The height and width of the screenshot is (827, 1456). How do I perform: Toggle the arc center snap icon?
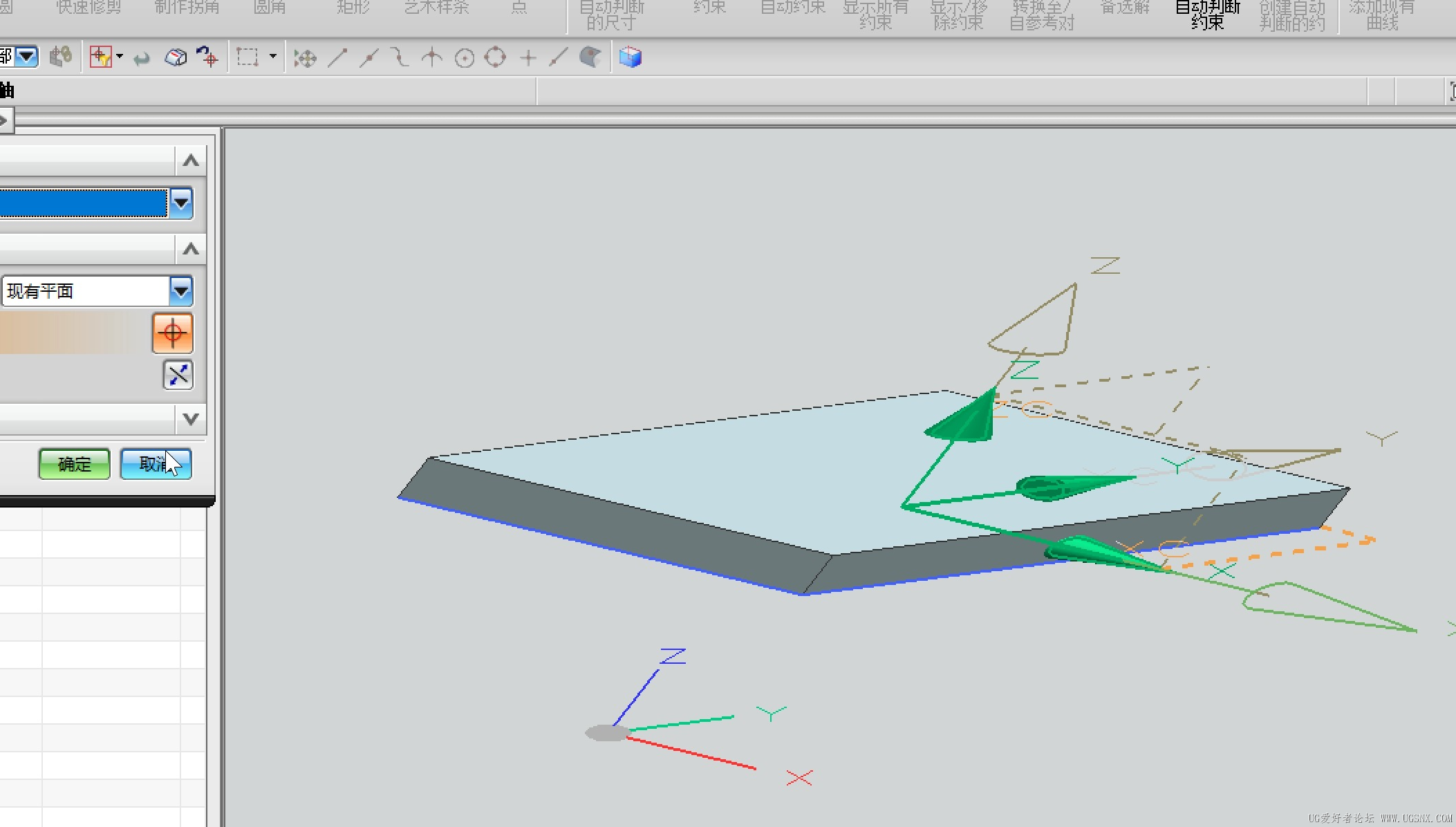point(465,58)
